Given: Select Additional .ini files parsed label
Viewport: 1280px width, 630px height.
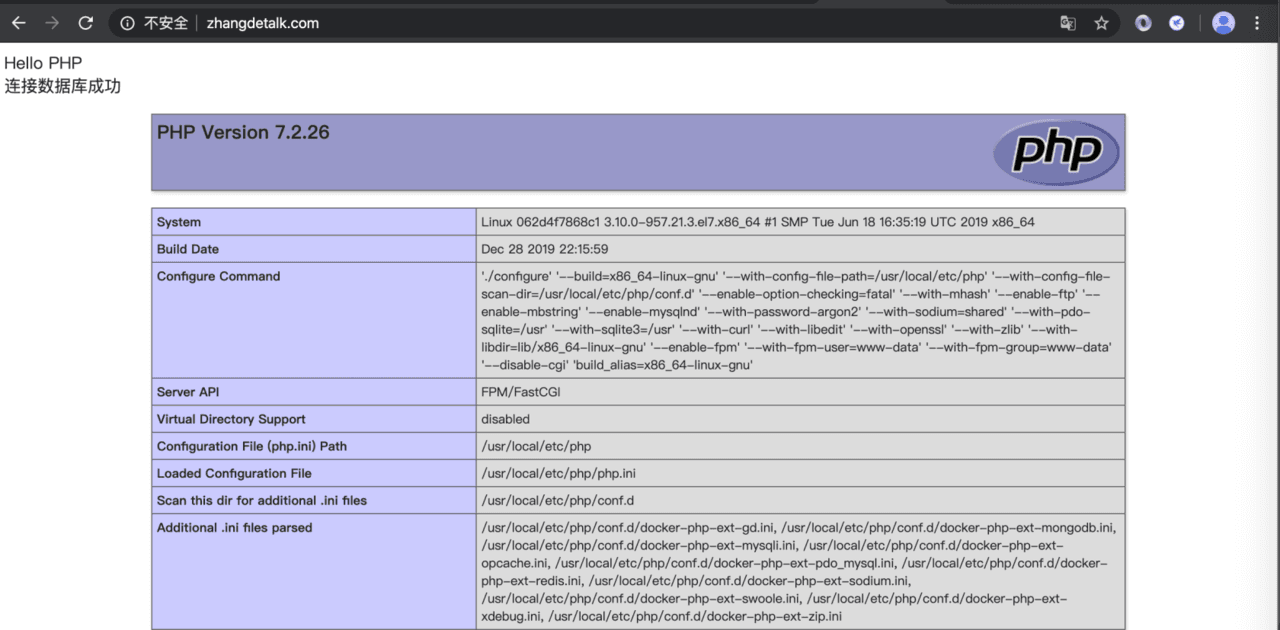Looking at the screenshot, I should 235,527.
